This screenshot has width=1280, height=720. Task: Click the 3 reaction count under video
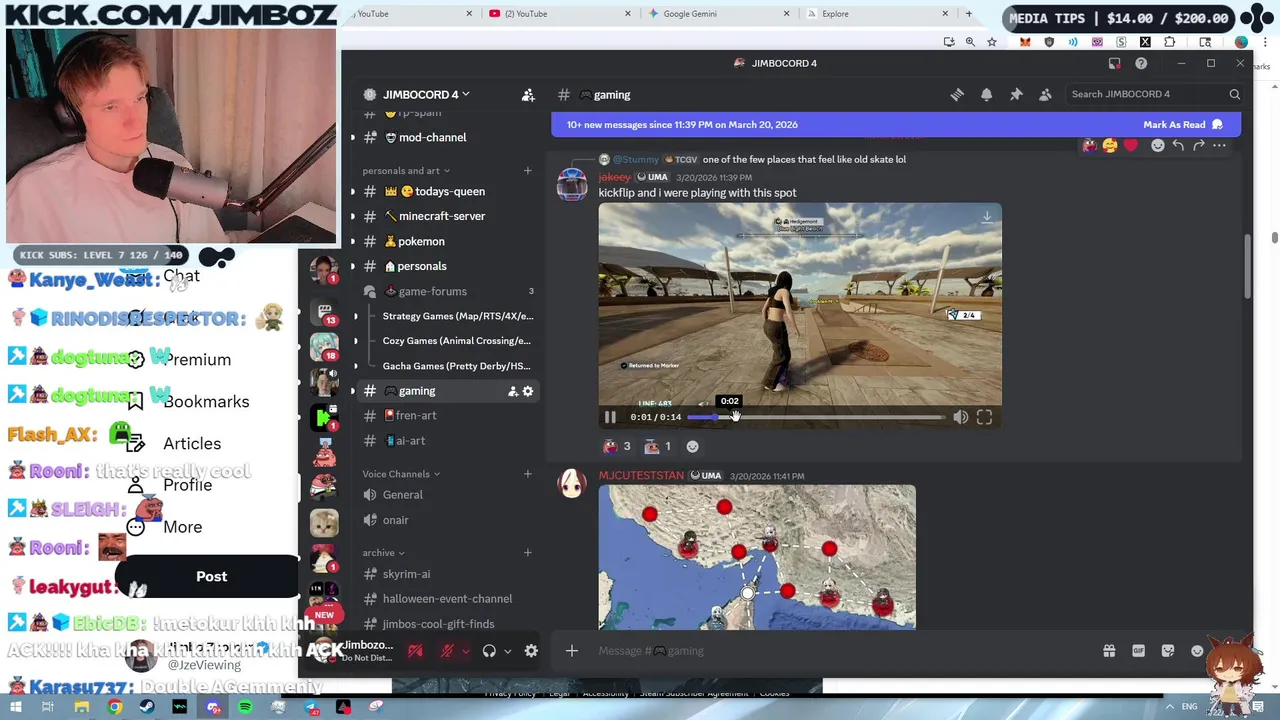point(617,447)
